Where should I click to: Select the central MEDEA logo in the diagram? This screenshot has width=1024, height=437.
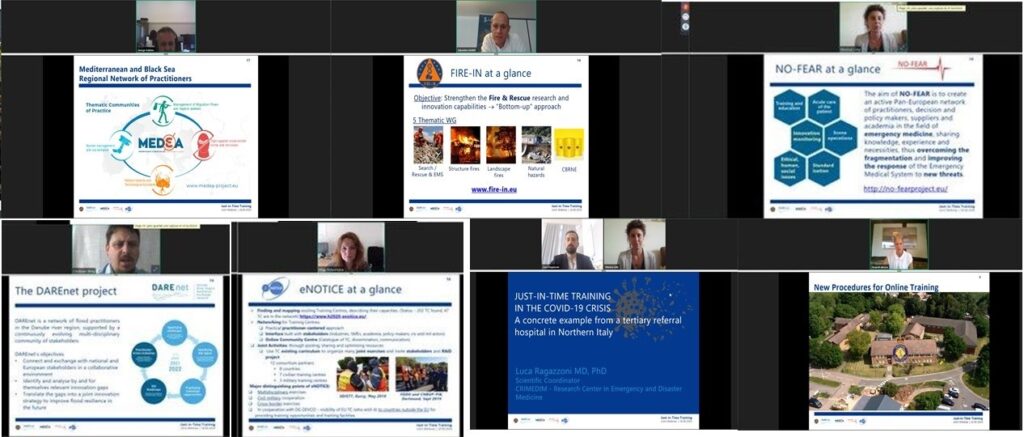(x=161, y=140)
